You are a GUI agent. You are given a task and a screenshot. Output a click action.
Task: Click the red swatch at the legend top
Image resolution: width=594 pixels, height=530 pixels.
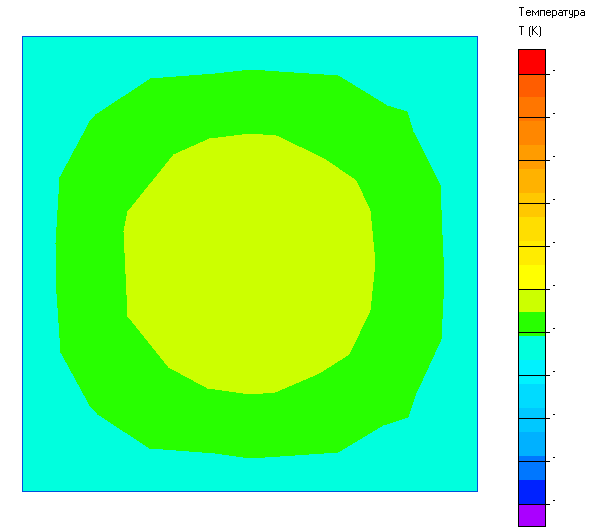pos(531,62)
